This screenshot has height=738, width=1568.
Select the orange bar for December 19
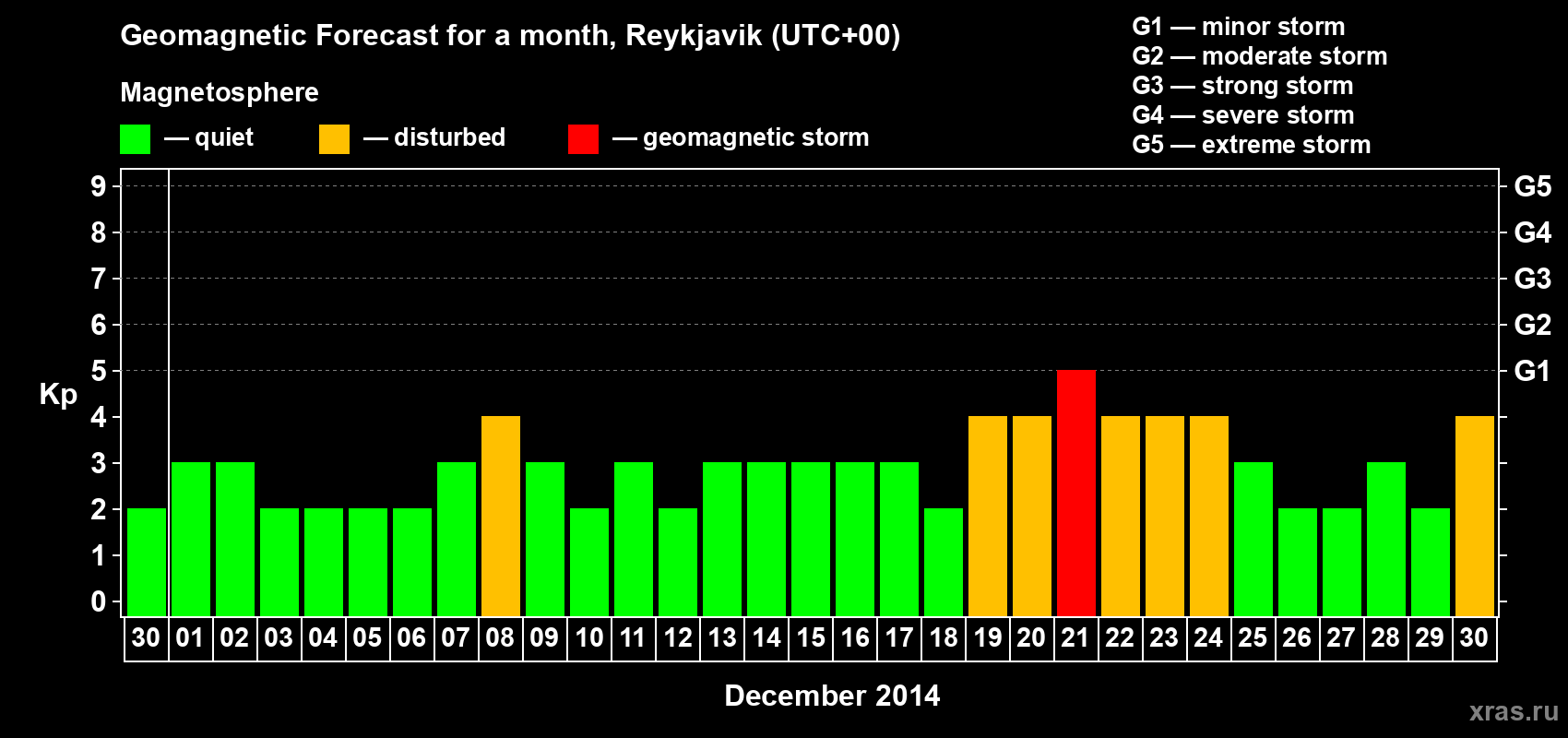(x=988, y=516)
